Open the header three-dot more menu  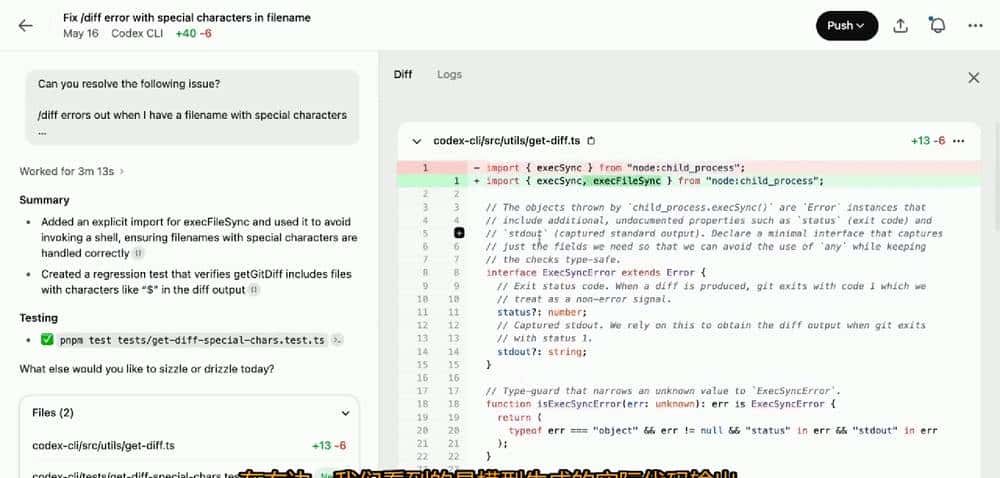pos(975,26)
